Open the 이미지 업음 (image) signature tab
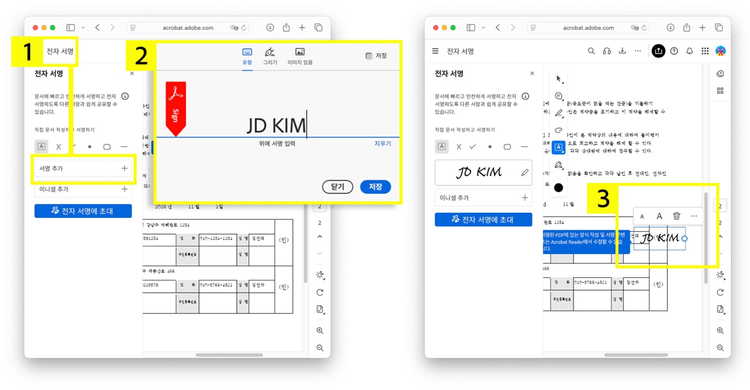The width and height of the screenshot is (750, 390). (300, 56)
